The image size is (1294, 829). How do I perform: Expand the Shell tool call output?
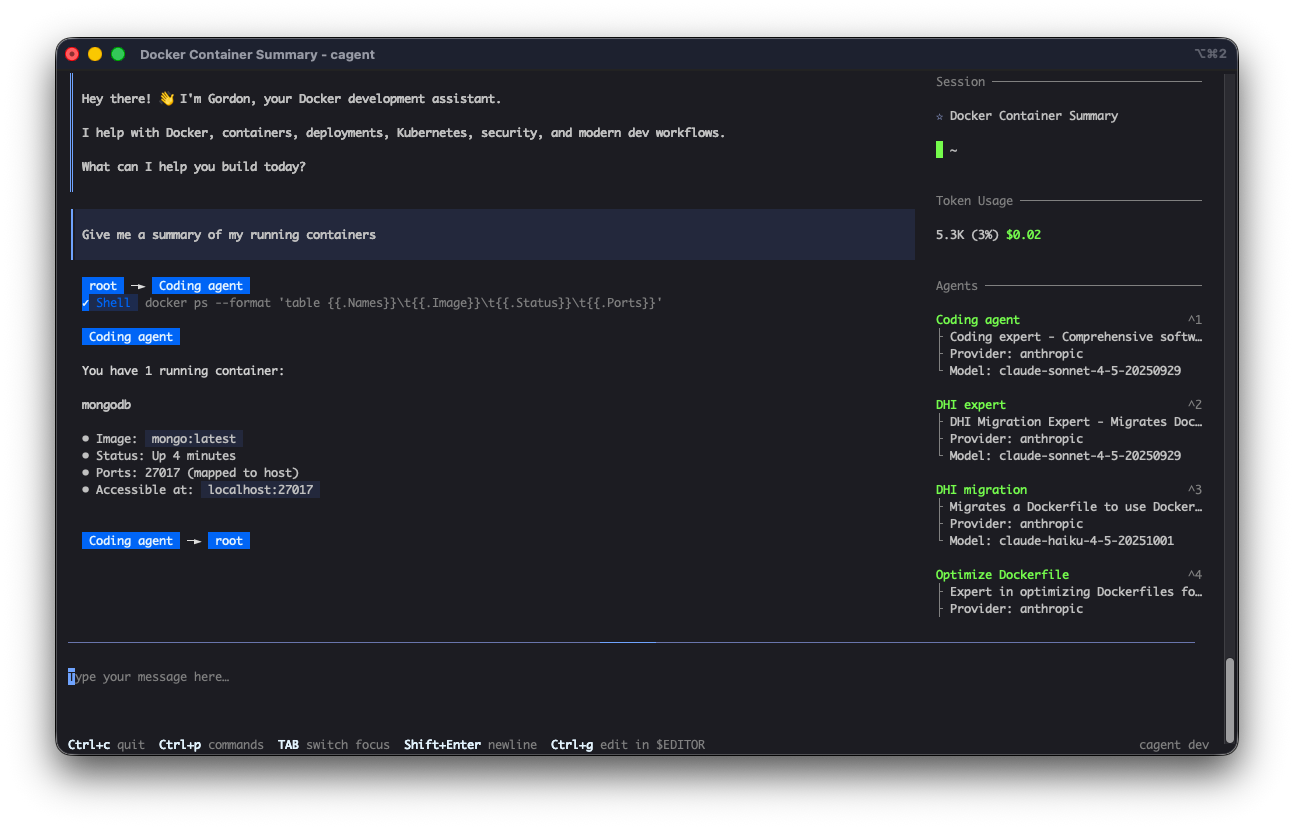(x=113, y=303)
